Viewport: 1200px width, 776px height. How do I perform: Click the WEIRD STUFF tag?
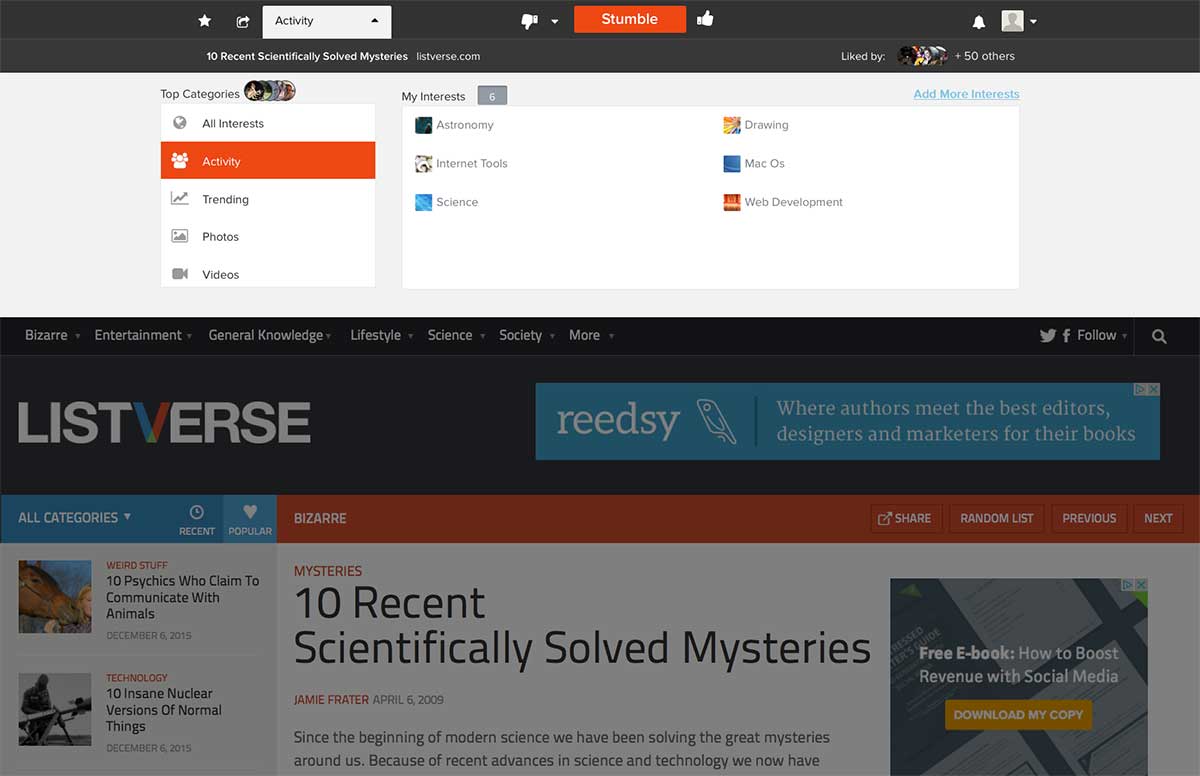point(137,565)
